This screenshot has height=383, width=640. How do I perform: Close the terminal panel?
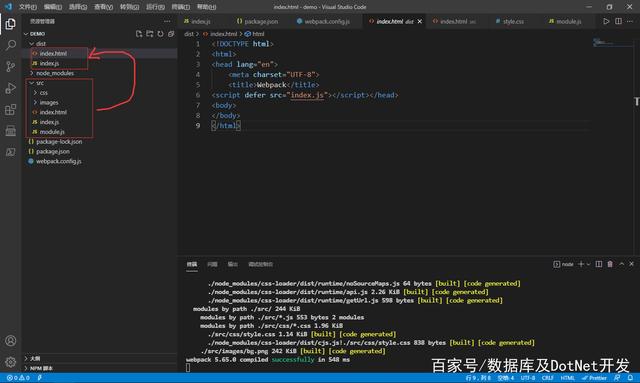[631, 264]
